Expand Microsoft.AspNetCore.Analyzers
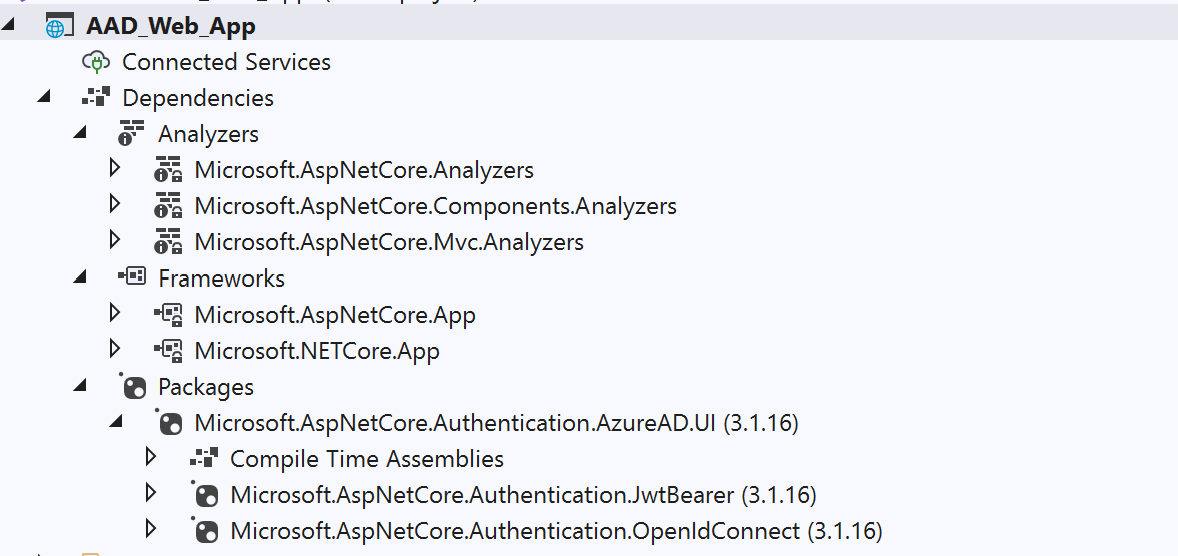 115,168
